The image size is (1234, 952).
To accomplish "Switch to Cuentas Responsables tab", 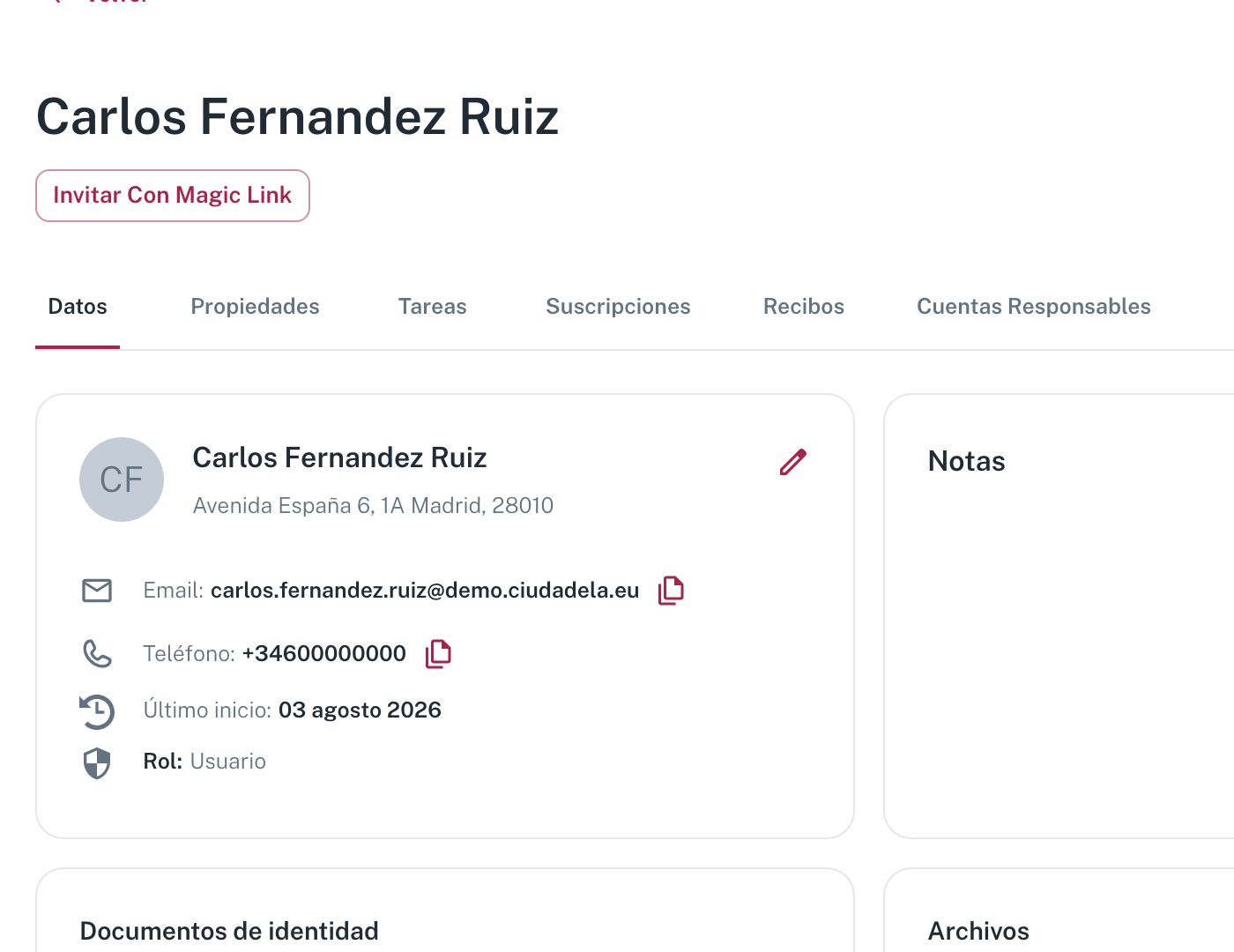I will (1034, 307).
